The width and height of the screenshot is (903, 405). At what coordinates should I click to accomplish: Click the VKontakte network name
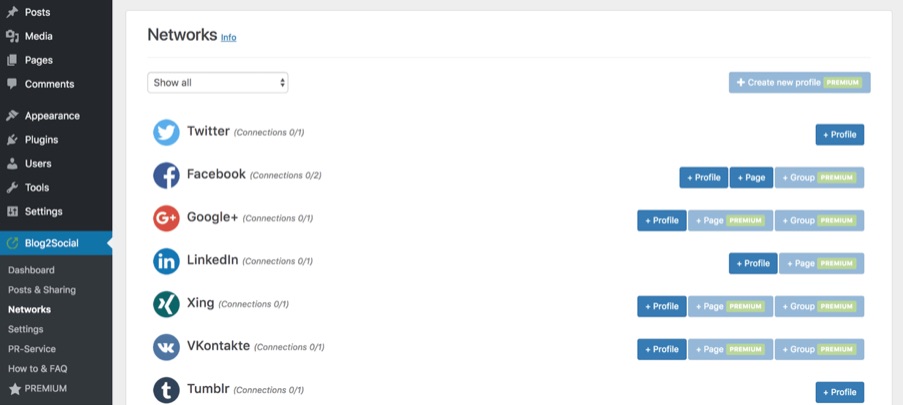click(x=218, y=346)
